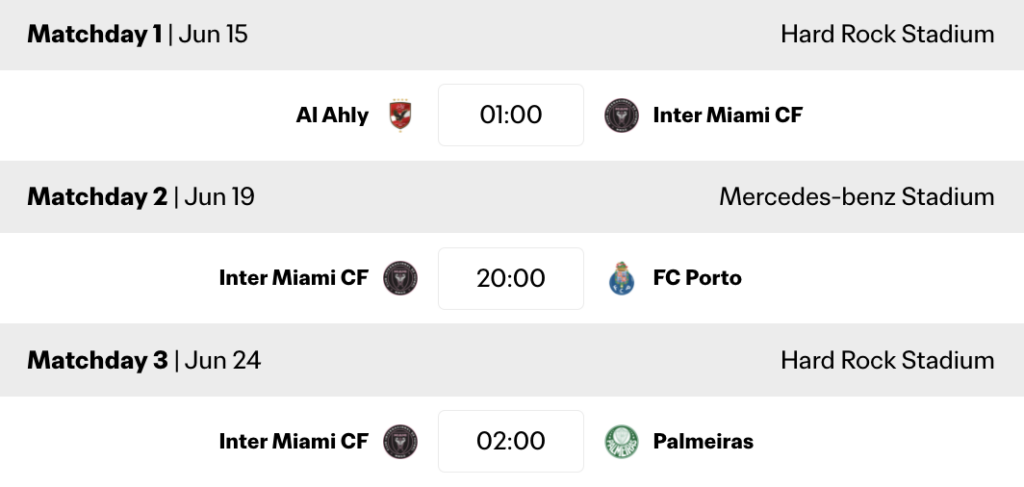Click the Palmeiras club crest

point(621,441)
